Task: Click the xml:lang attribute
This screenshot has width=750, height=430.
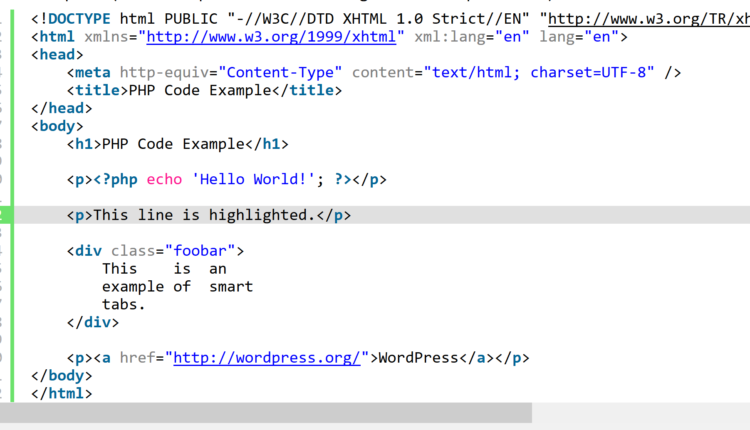Action: [450, 37]
